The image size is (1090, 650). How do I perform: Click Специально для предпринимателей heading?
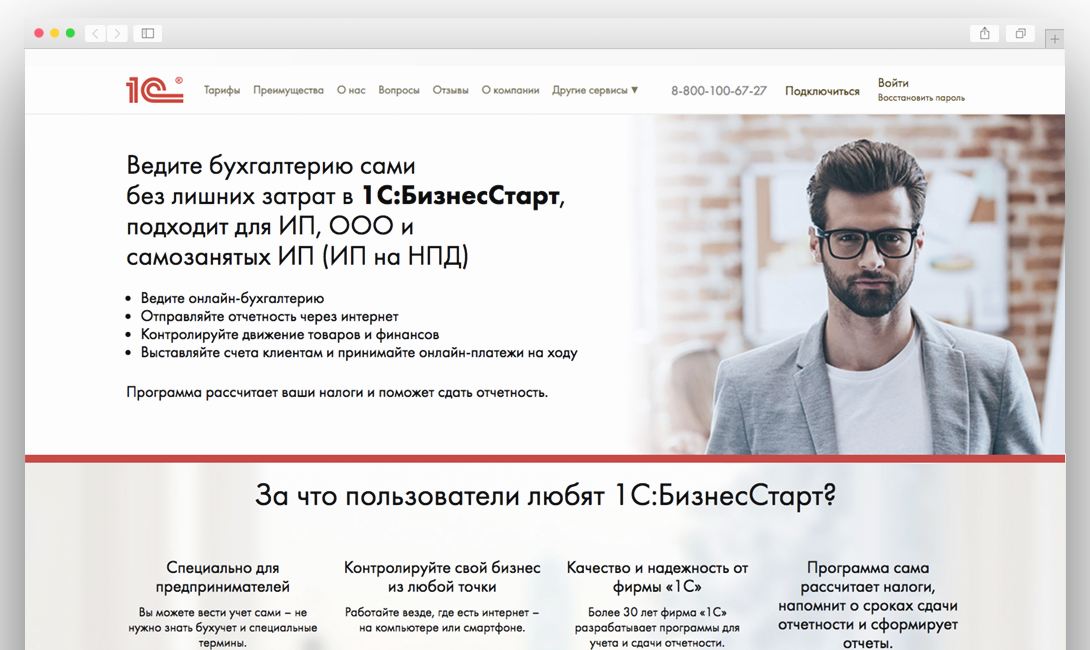pos(222,577)
